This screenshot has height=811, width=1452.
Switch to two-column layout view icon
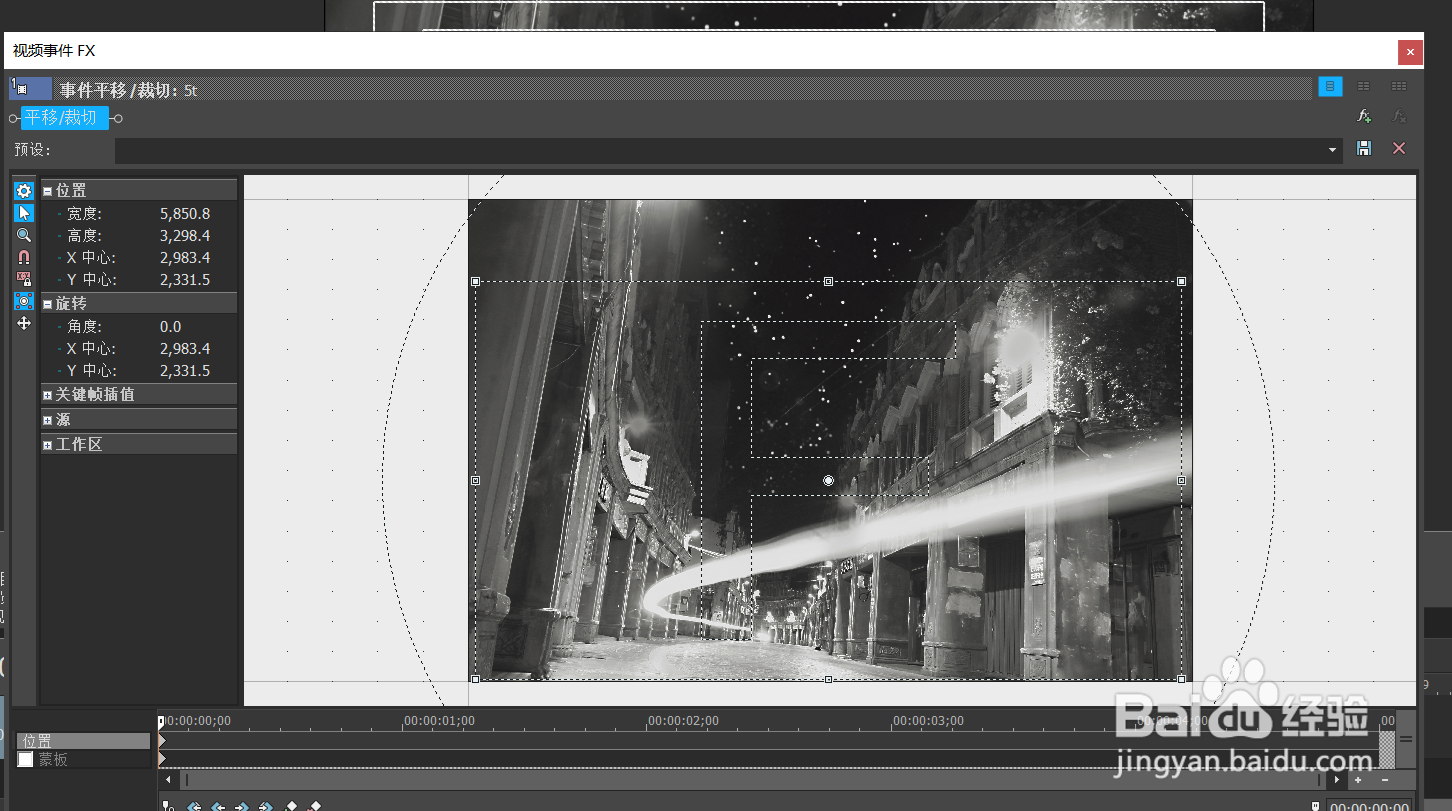[x=1364, y=87]
